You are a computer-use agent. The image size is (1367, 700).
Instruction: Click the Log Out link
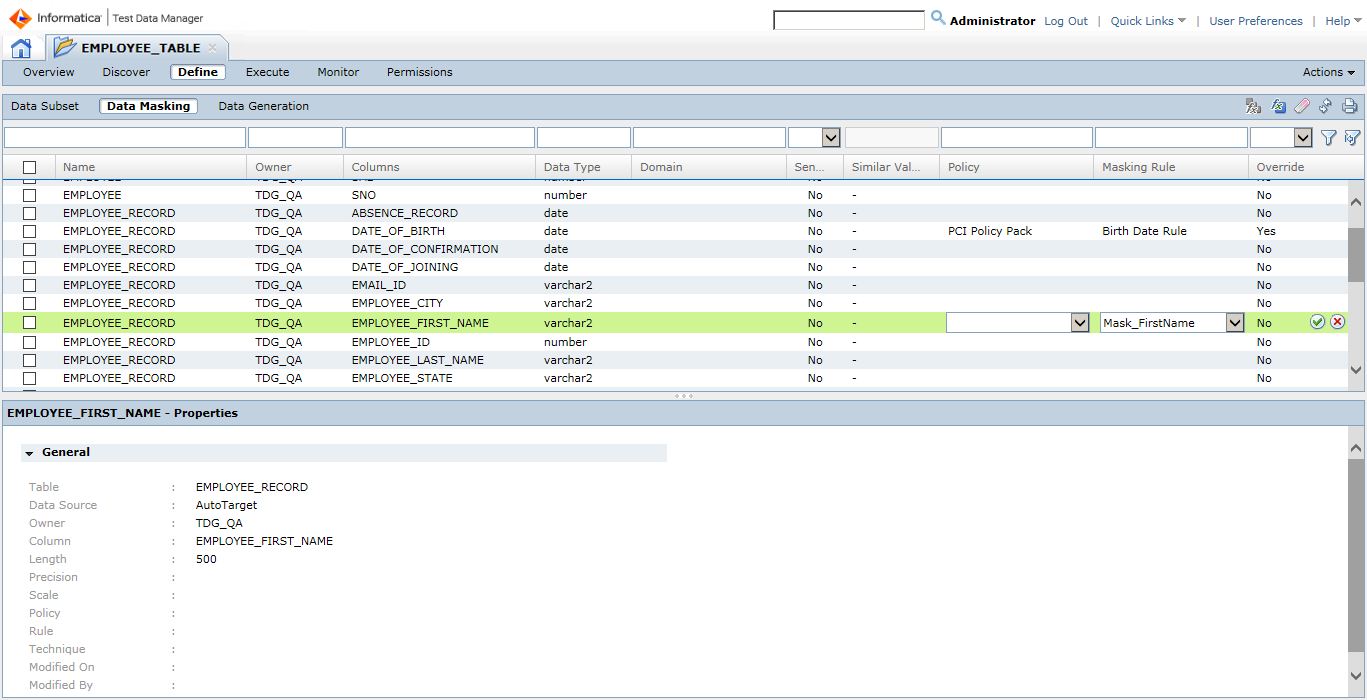click(x=1066, y=21)
